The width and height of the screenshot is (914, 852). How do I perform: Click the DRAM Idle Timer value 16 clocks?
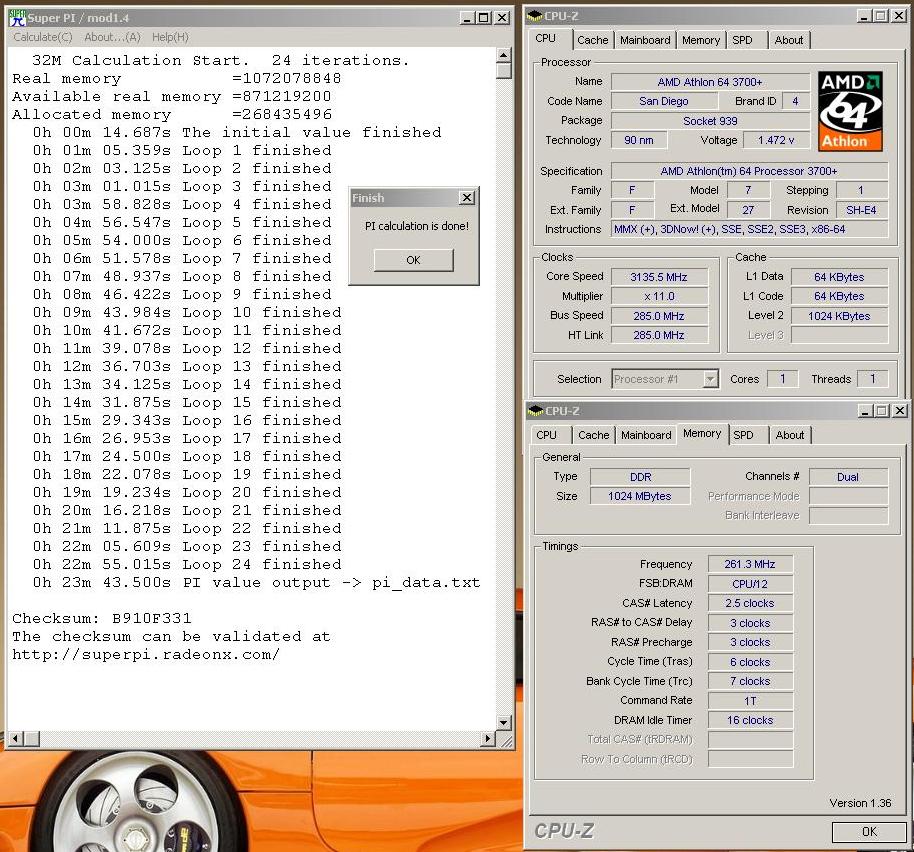750,720
